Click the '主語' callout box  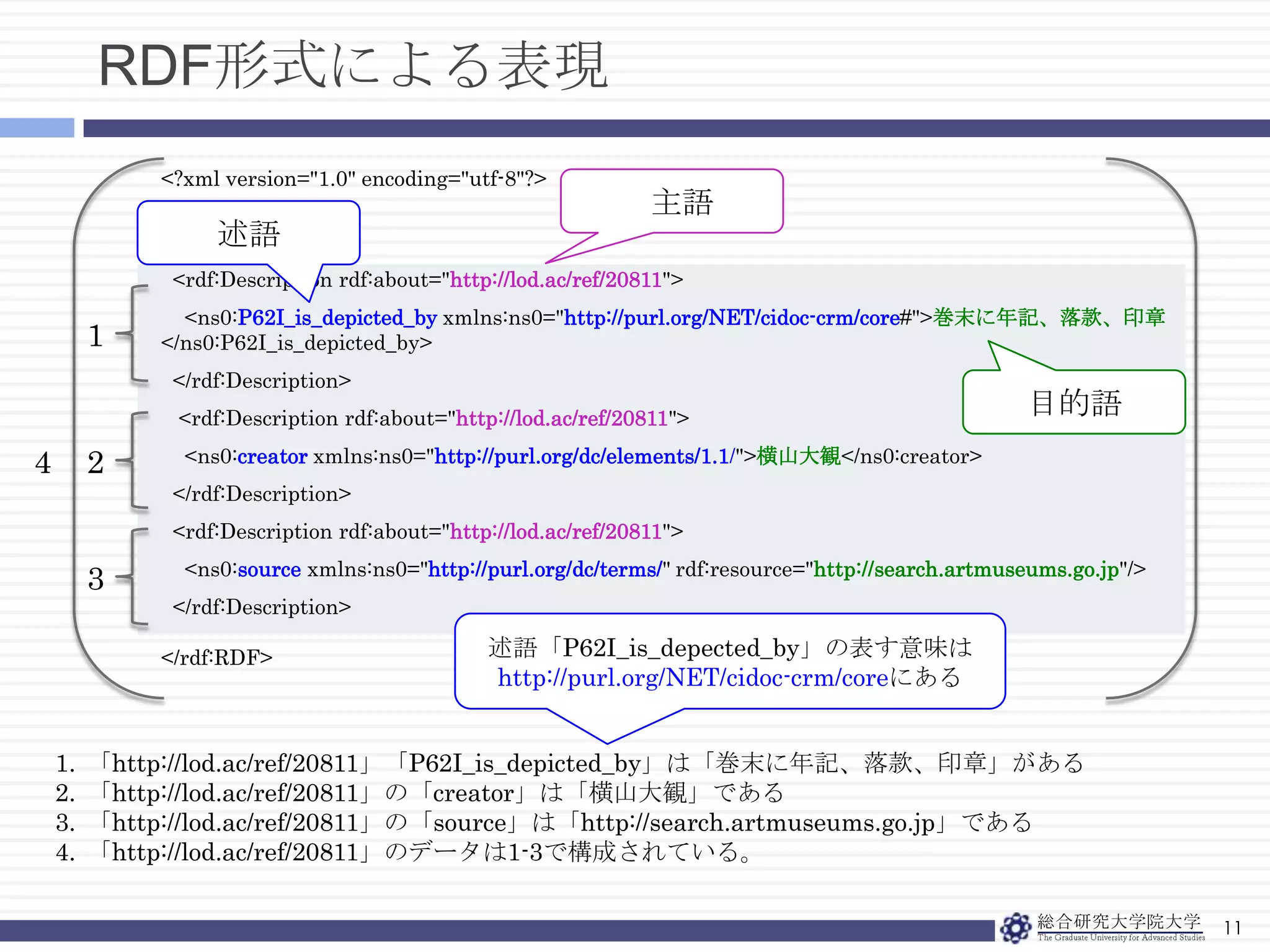pos(672,201)
